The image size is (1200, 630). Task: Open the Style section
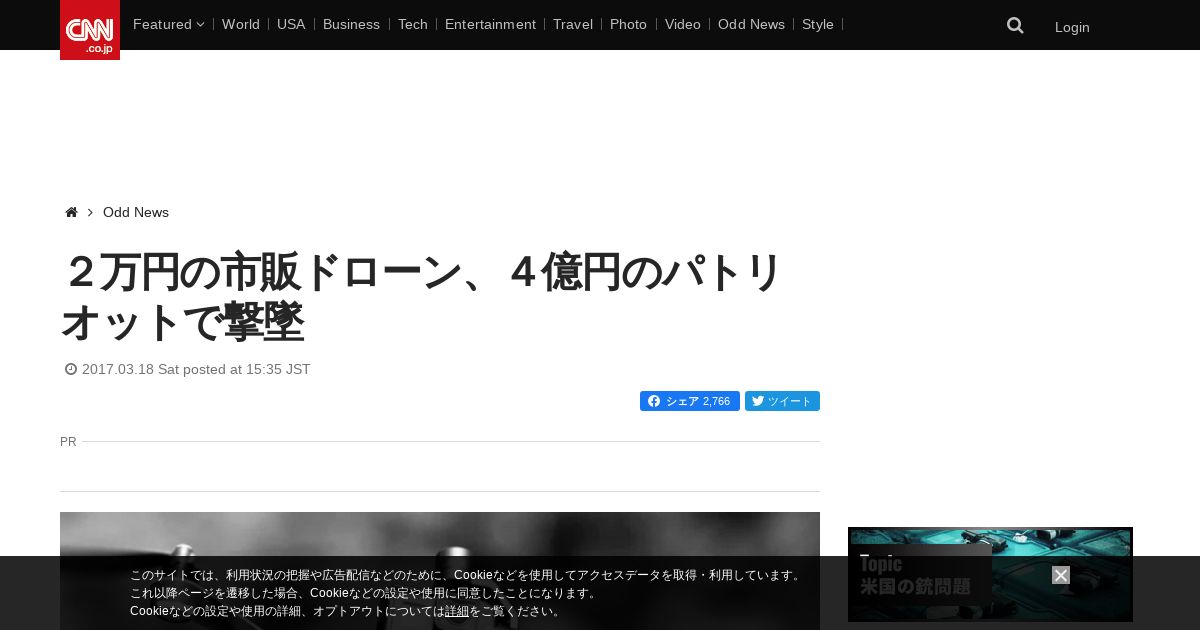[x=818, y=24]
